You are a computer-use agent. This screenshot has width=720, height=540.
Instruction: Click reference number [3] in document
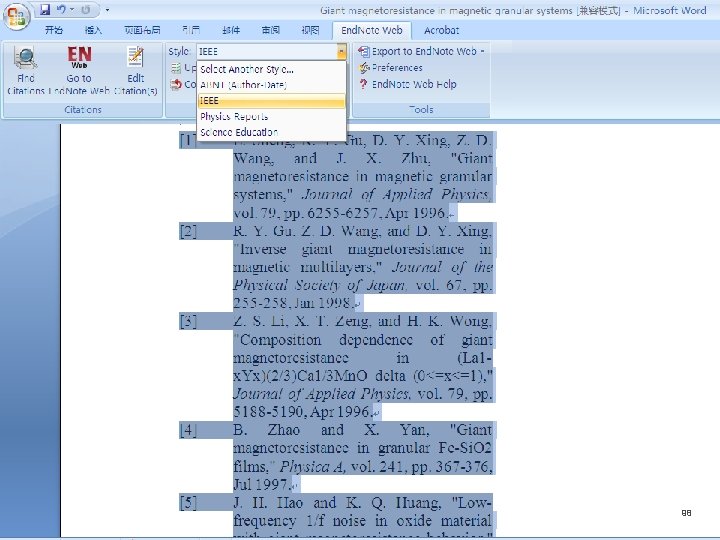(188, 321)
